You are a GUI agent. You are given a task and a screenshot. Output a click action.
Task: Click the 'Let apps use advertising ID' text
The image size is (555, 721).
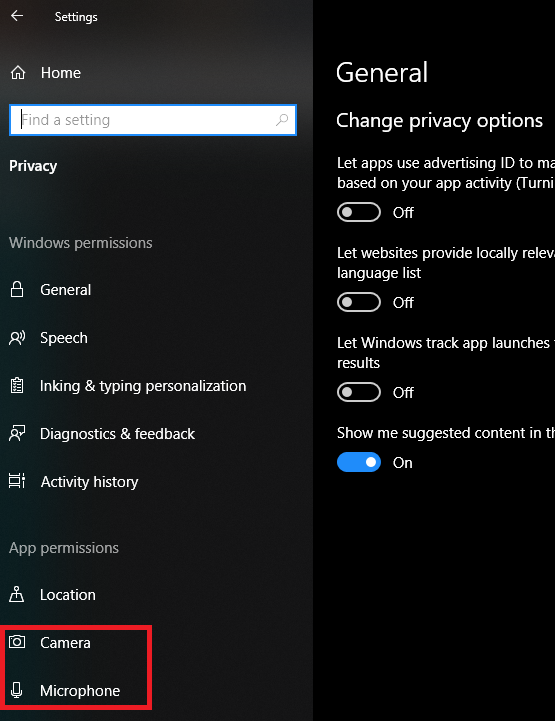click(x=446, y=173)
